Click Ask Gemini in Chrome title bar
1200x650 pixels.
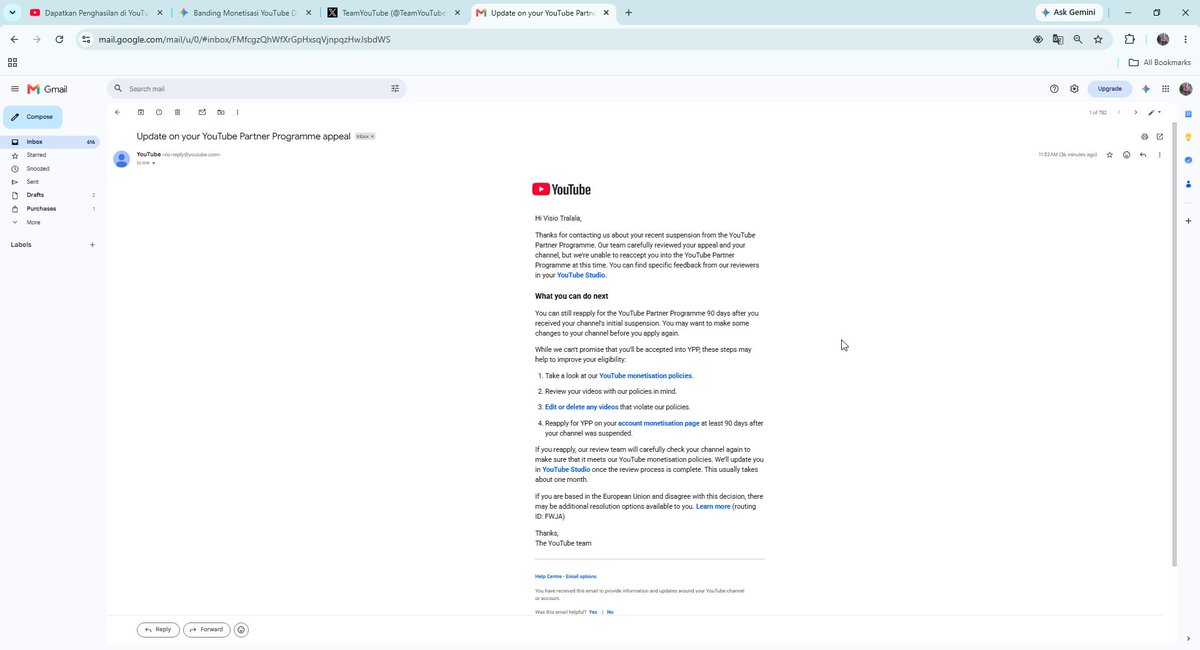tap(1069, 13)
